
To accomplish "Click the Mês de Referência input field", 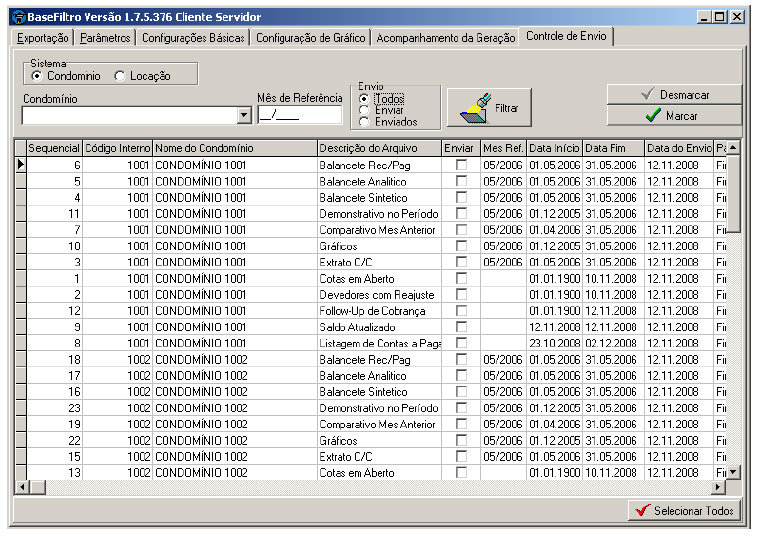I will (299, 116).
